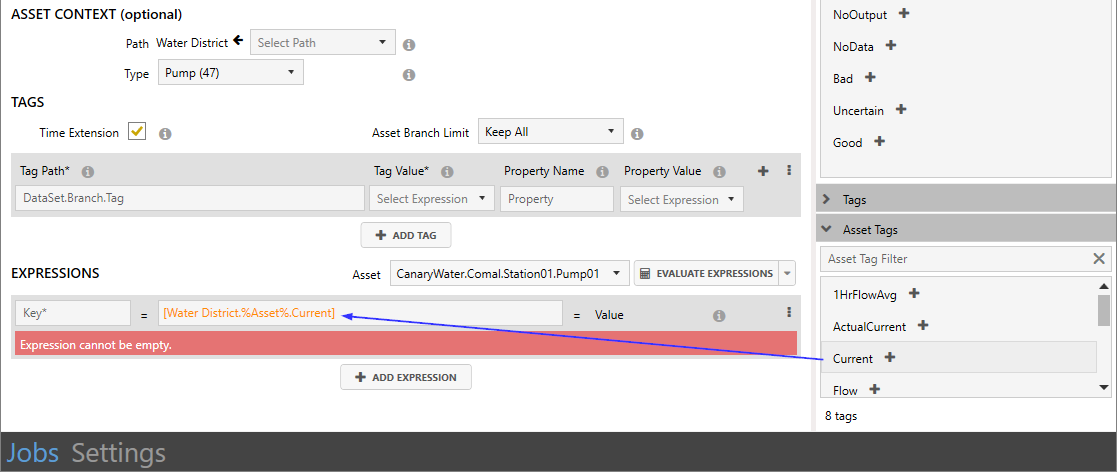This screenshot has height=472, width=1117.
Task: Click the plus icon to add a tag row
Action: (763, 171)
